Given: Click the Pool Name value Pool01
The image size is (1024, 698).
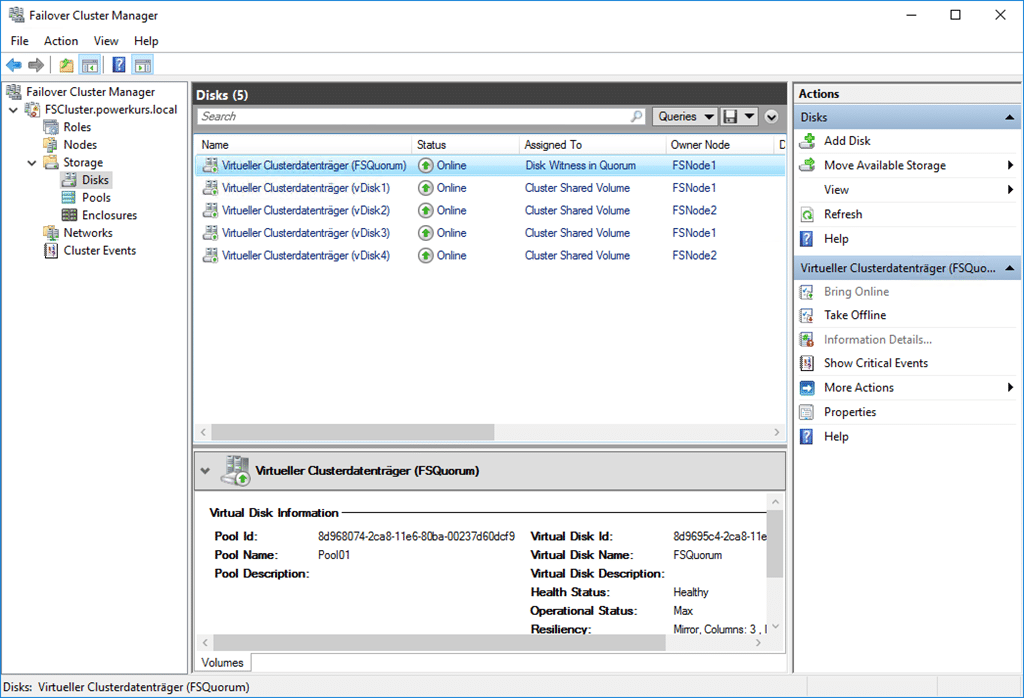Looking at the screenshot, I should point(334,555).
